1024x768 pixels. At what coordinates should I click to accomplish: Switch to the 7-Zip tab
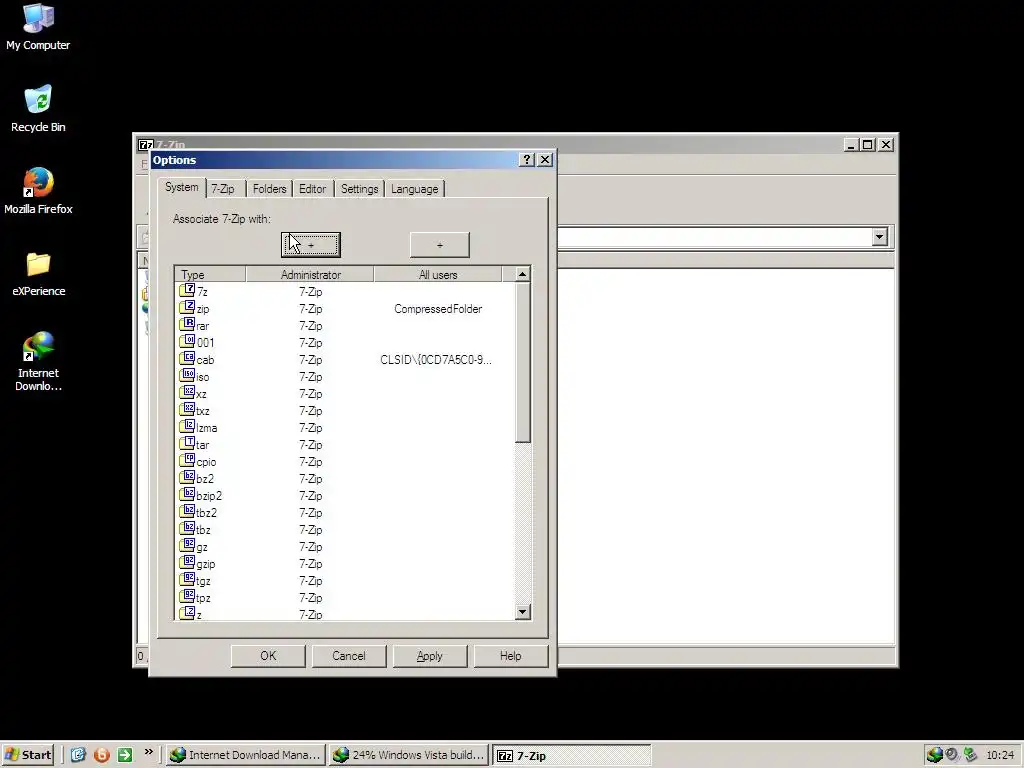223,189
